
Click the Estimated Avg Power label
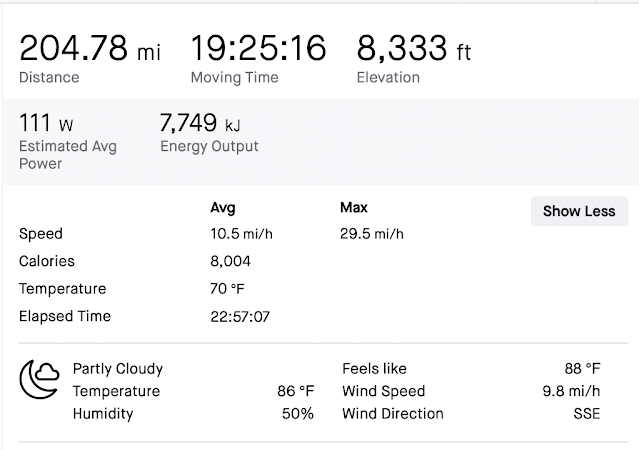click(68, 155)
